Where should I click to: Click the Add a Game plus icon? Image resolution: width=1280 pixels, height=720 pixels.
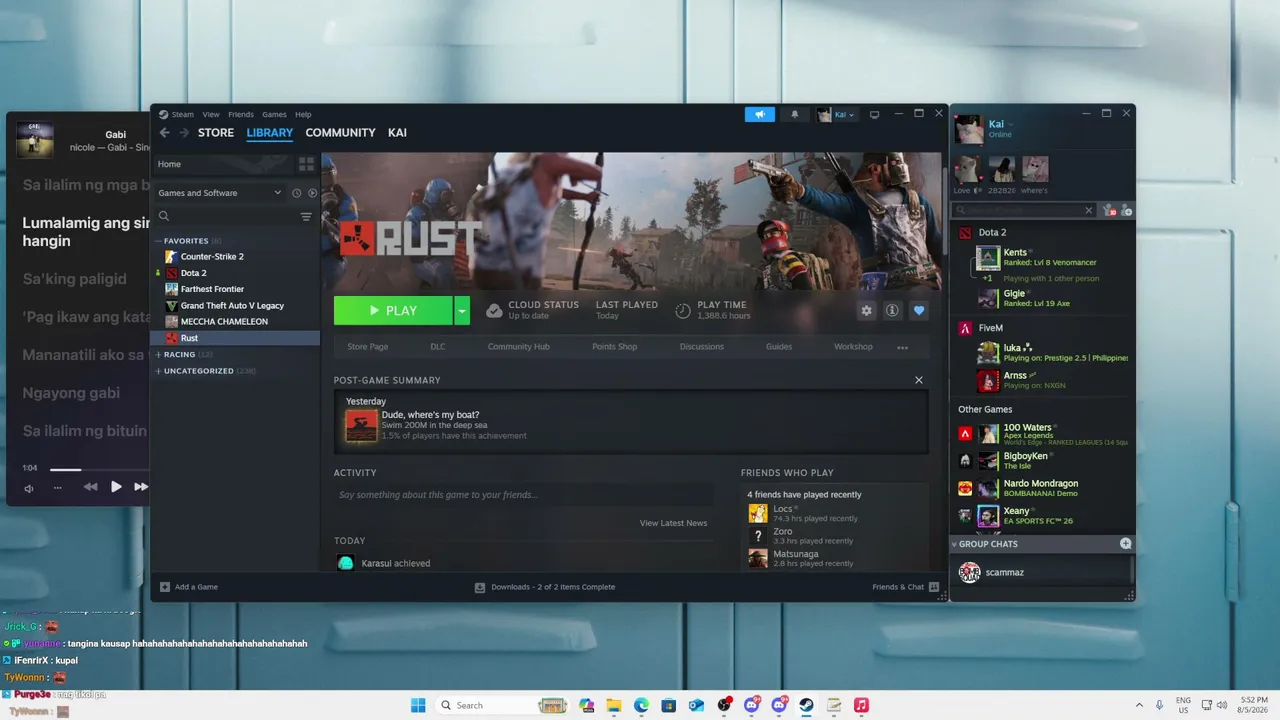[x=165, y=587]
